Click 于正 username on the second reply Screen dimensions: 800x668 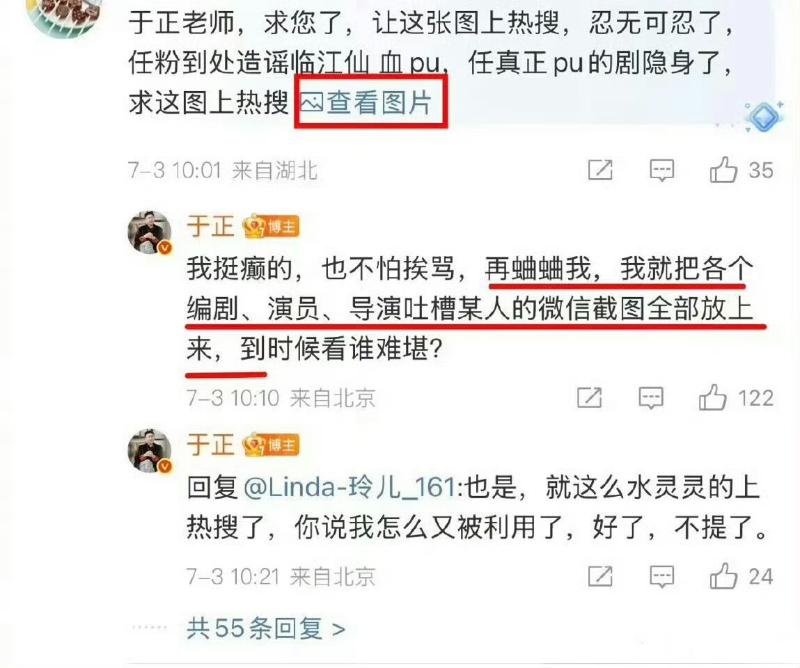(x=210, y=444)
